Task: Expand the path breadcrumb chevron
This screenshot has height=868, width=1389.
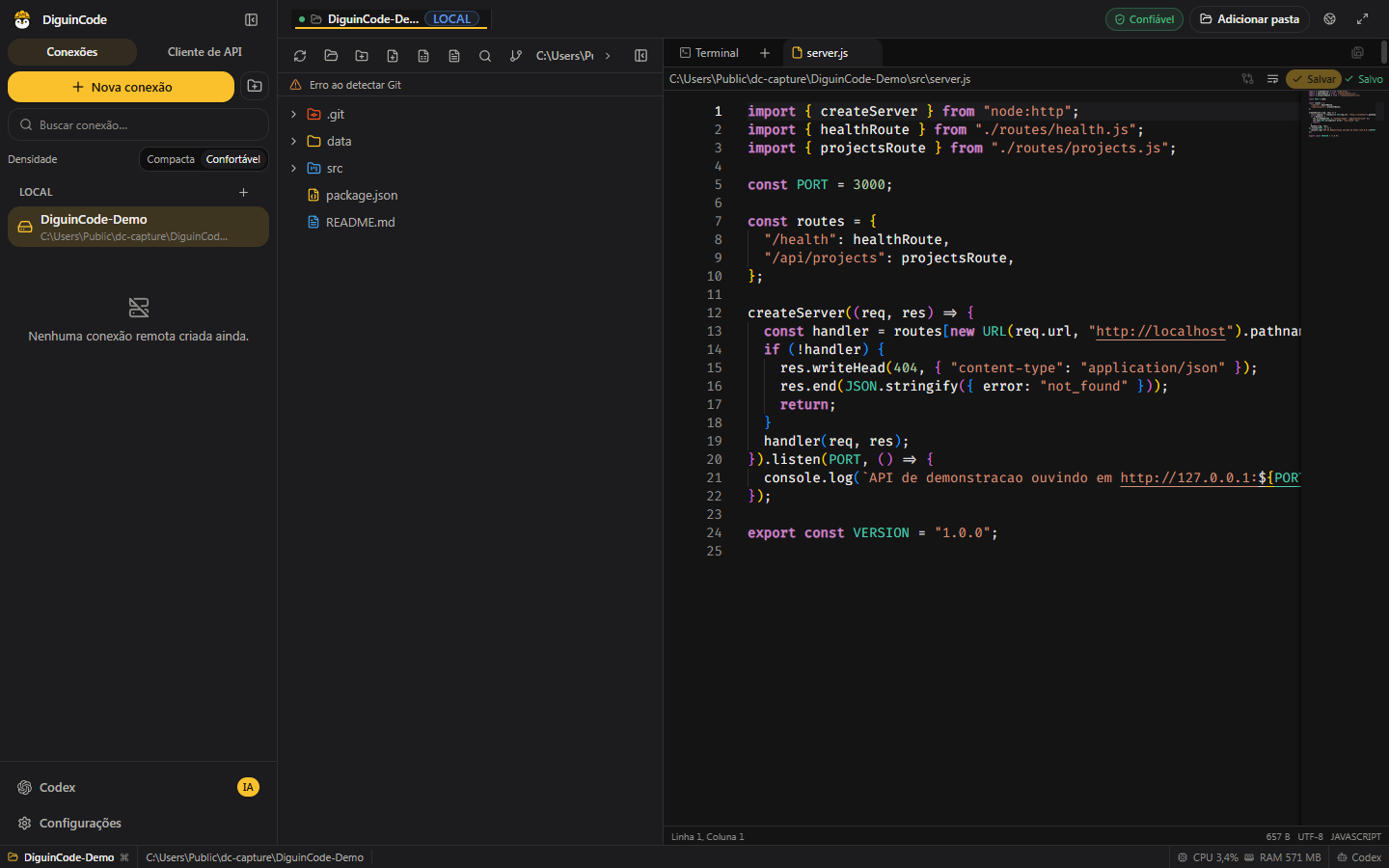Action: click(608, 56)
